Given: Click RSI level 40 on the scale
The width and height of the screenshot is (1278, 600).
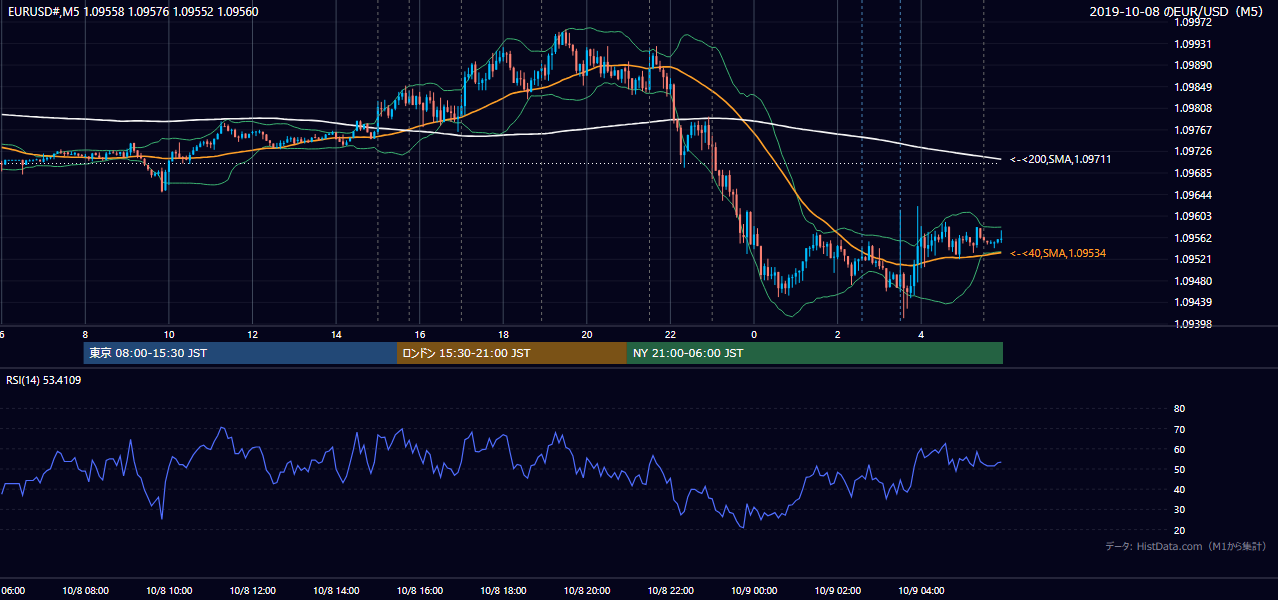Looking at the screenshot, I should tap(1179, 489).
